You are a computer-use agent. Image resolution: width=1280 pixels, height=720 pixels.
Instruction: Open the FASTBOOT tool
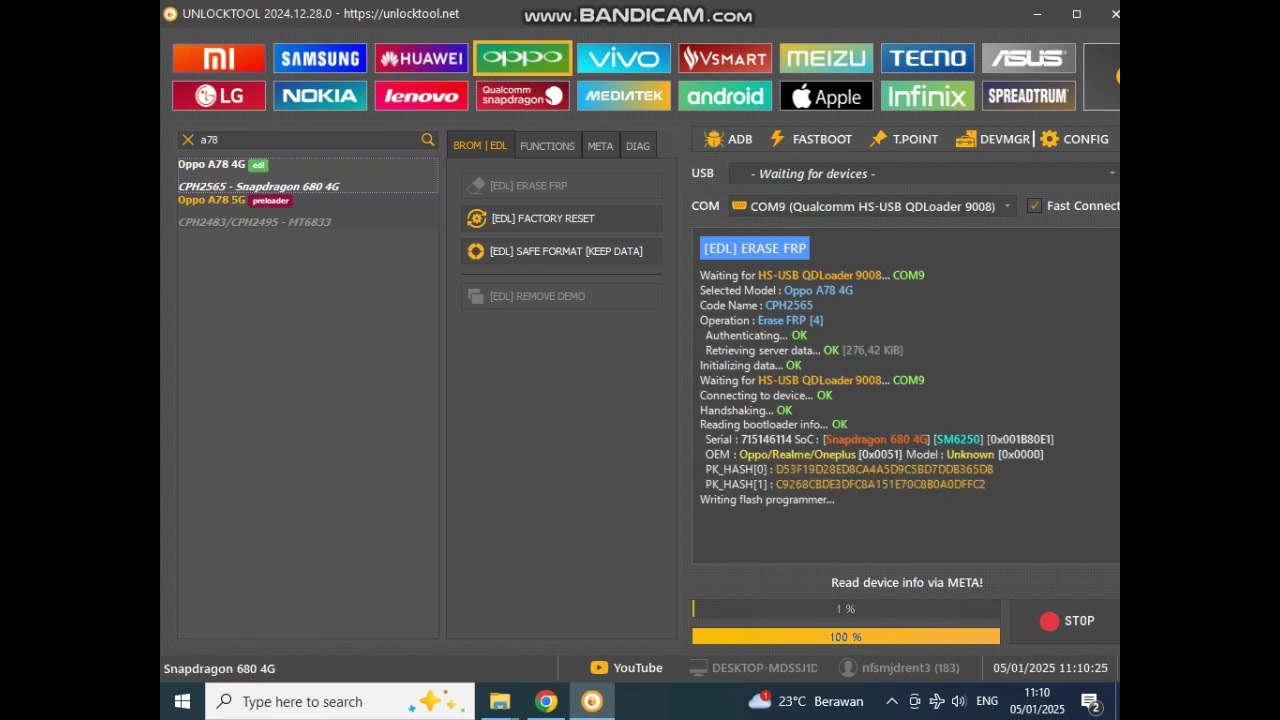tap(810, 139)
